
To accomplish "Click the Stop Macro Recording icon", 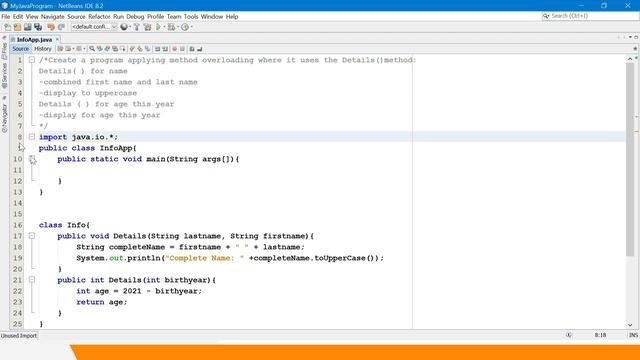I will click(182, 49).
